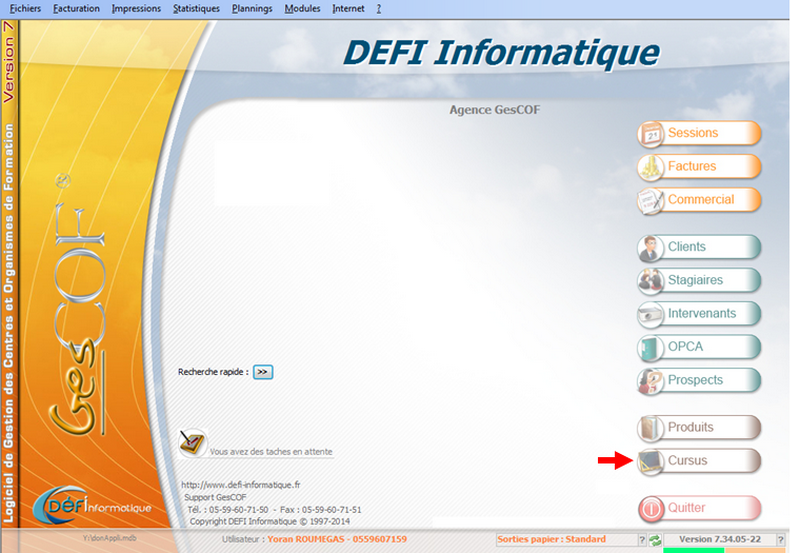Viewport: 790px width, 553px height.
Task: Exit the application with Quitter
Action: click(x=699, y=508)
